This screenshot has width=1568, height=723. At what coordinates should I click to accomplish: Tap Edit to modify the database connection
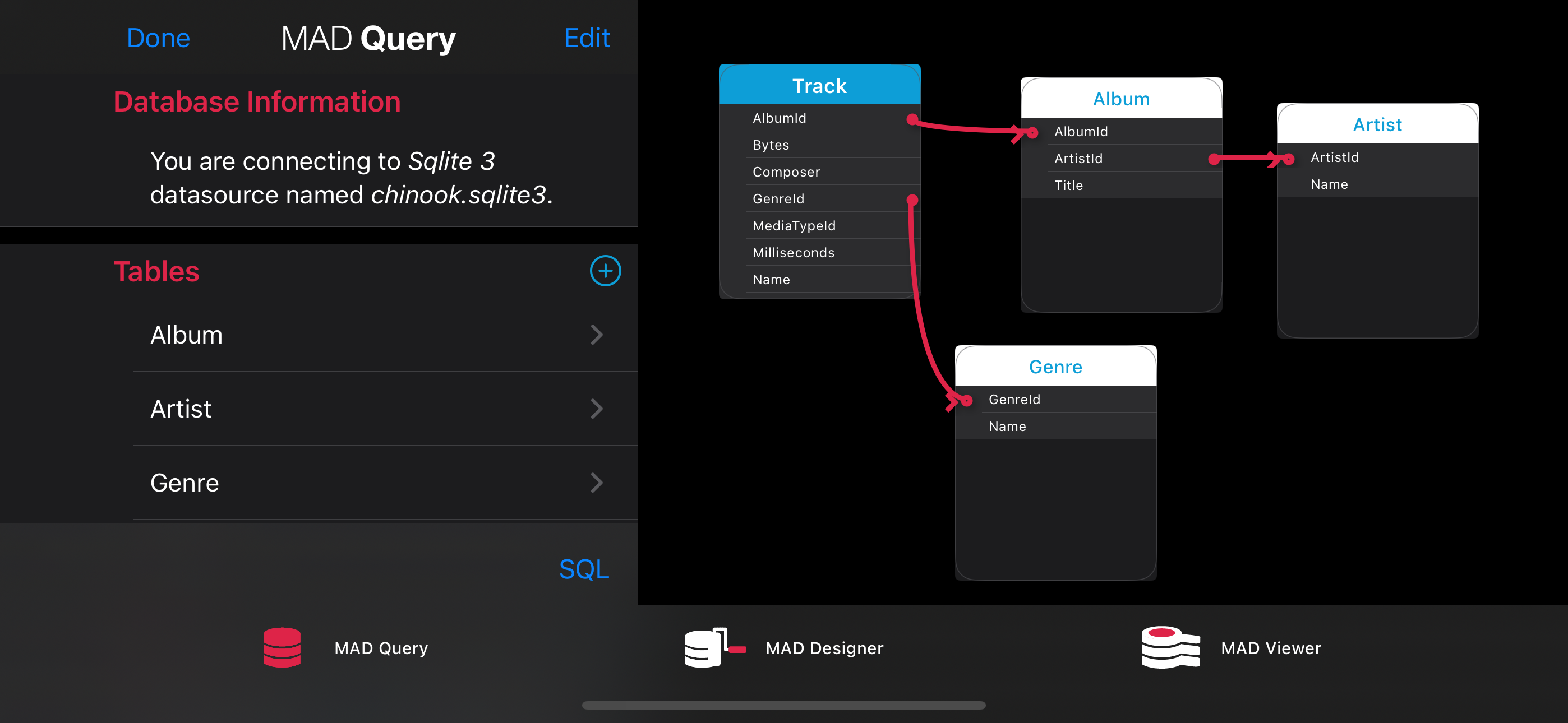click(x=586, y=38)
